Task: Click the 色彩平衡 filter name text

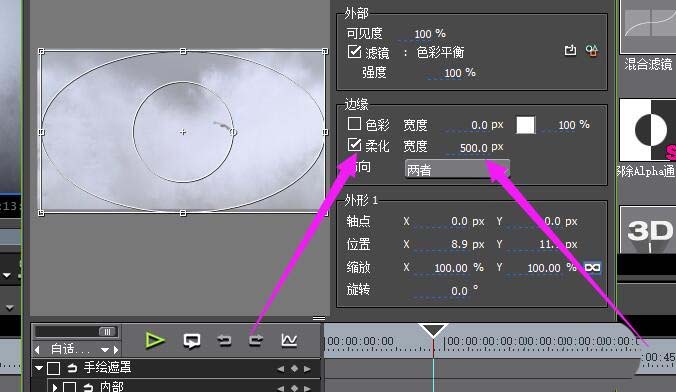Action: pyautogui.click(x=440, y=52)
